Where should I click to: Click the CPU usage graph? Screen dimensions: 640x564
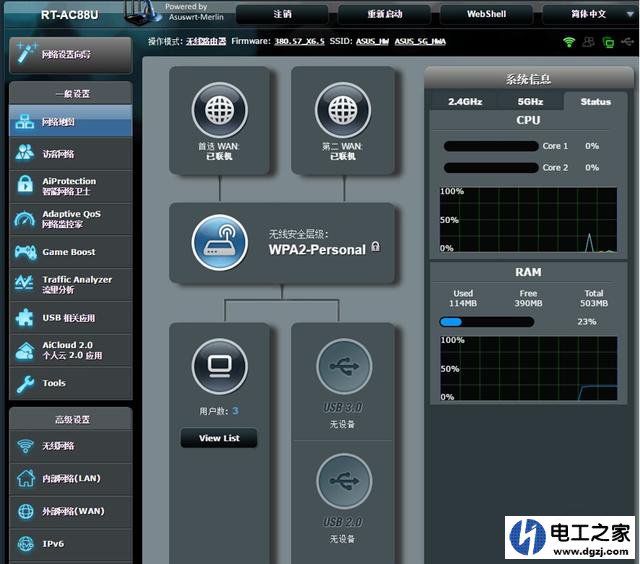pyautogui.click(x=528, y=219)
